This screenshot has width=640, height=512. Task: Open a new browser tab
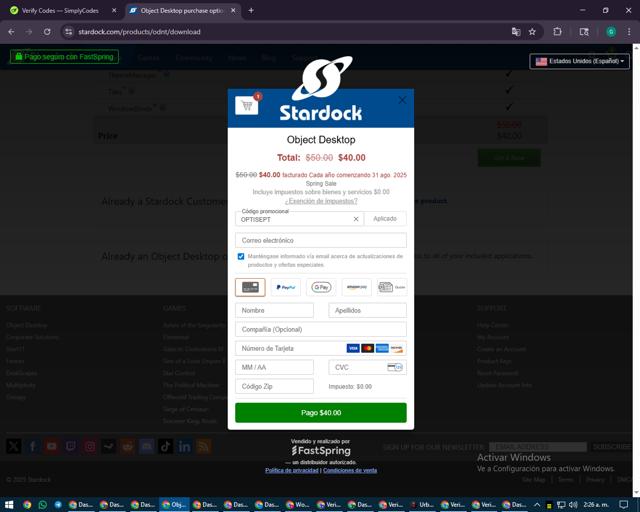251,11
